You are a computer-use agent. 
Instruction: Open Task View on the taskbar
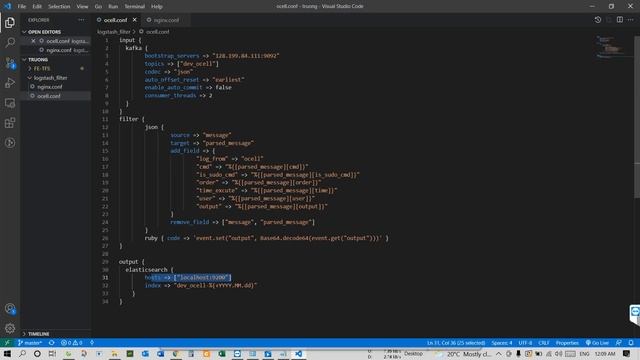click(52, 354)
